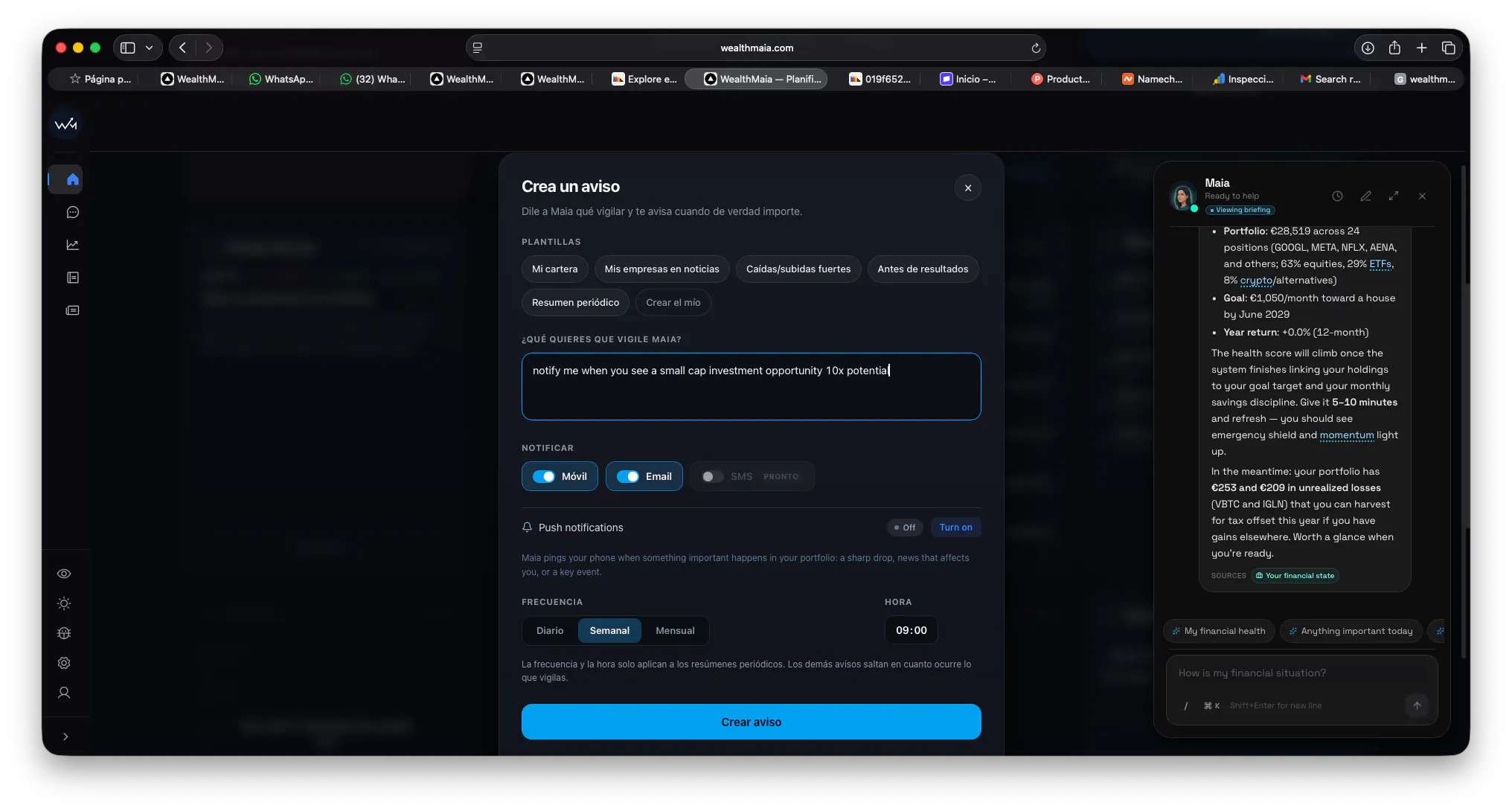Go back with the Safari back arrow
1512x811 pixels.
pos(183,48)
